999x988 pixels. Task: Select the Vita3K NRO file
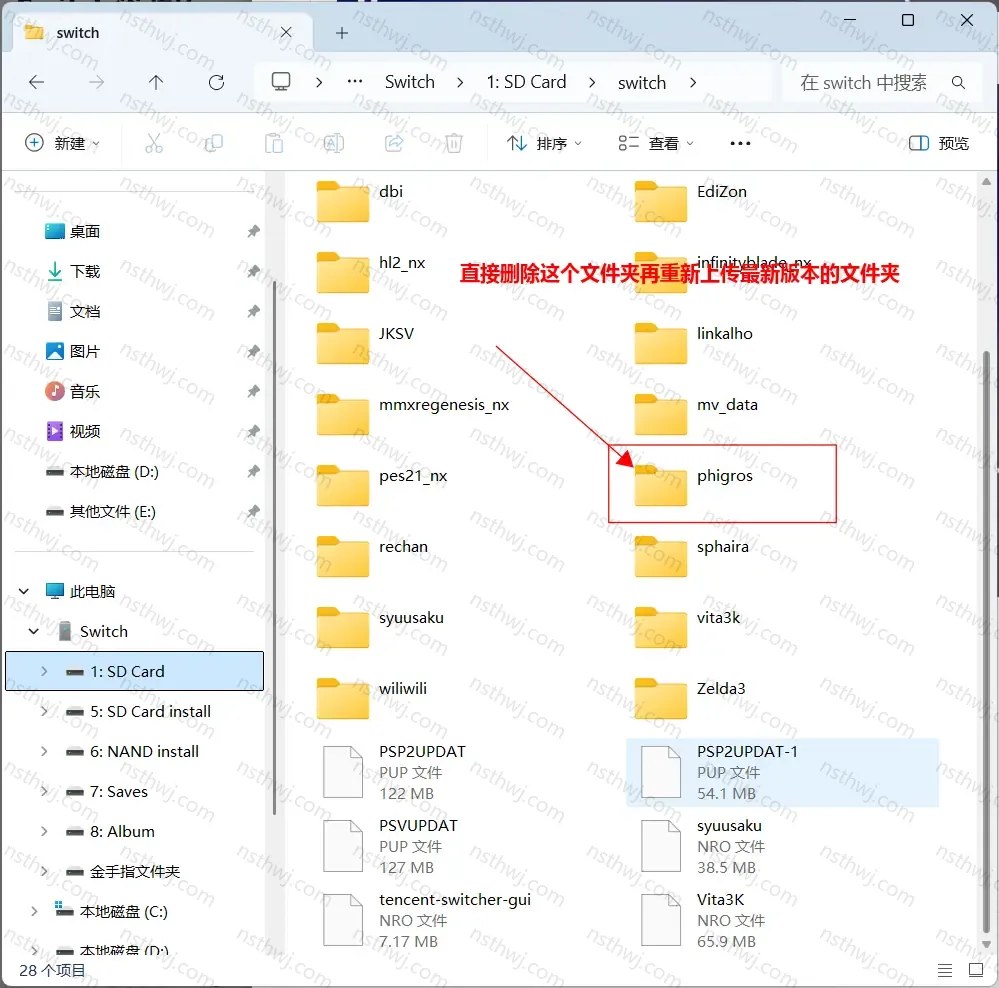point(702,920)
